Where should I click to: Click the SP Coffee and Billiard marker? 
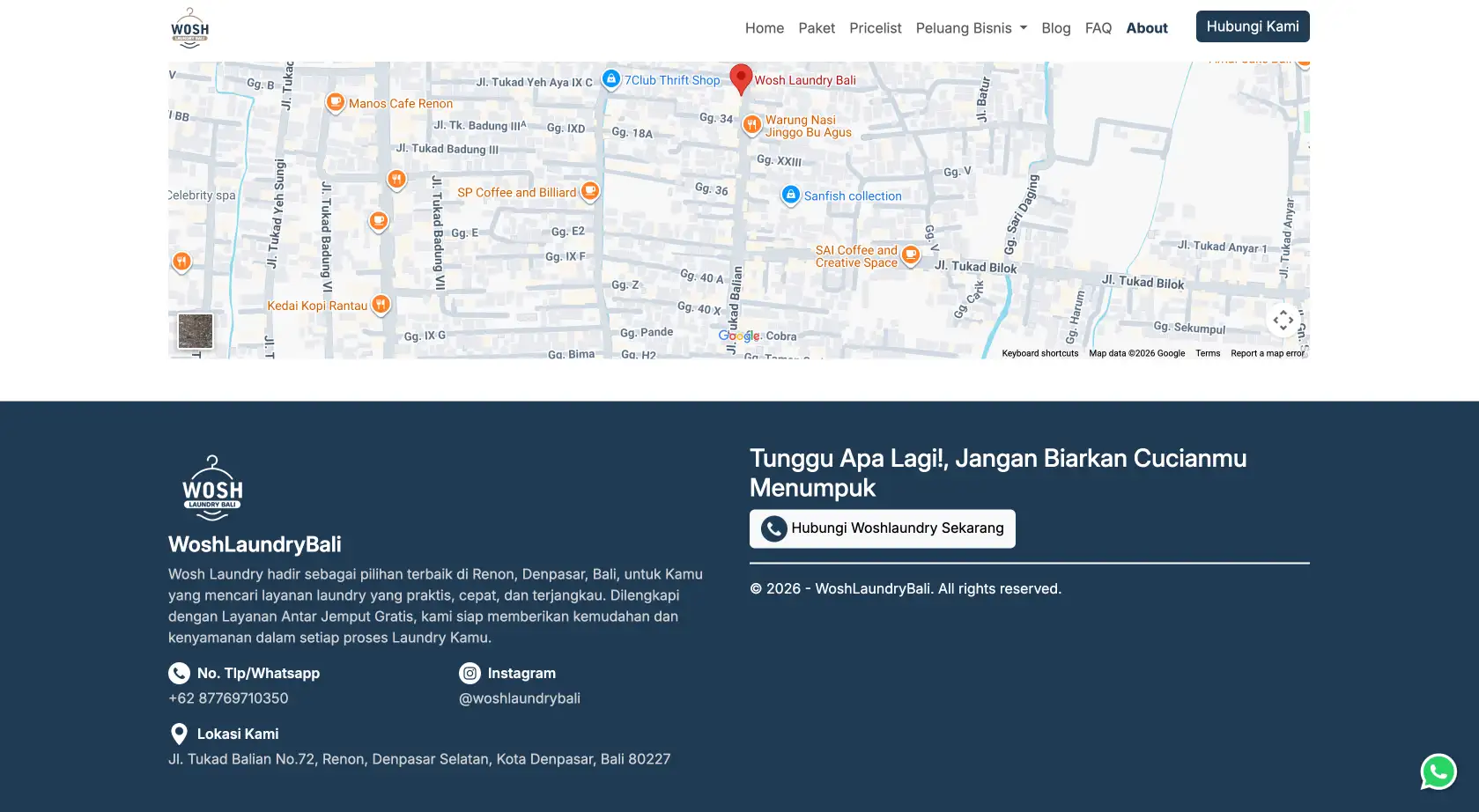590,191
